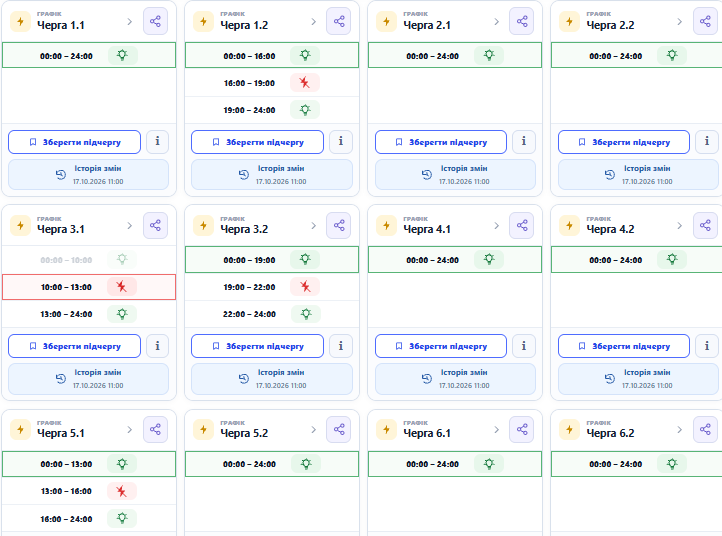
Task: Click the lightning icon of Черга 1.1
Action: click(20, 22)
